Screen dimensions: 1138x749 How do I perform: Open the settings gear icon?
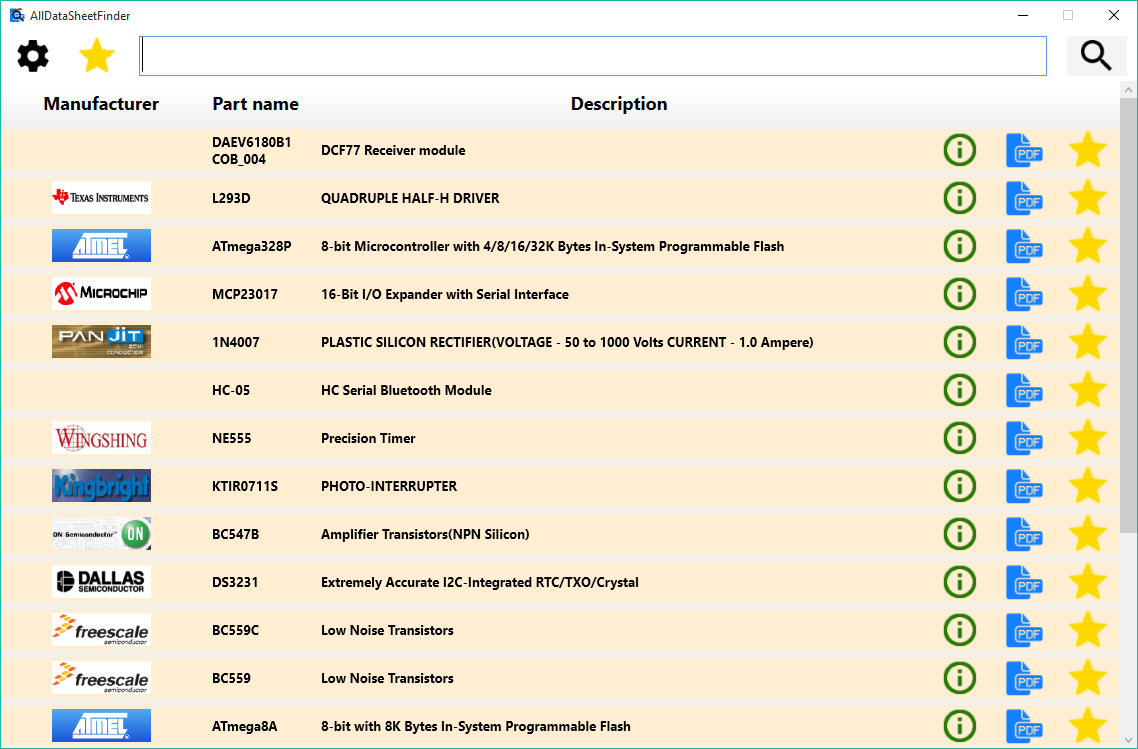[33, 56]
